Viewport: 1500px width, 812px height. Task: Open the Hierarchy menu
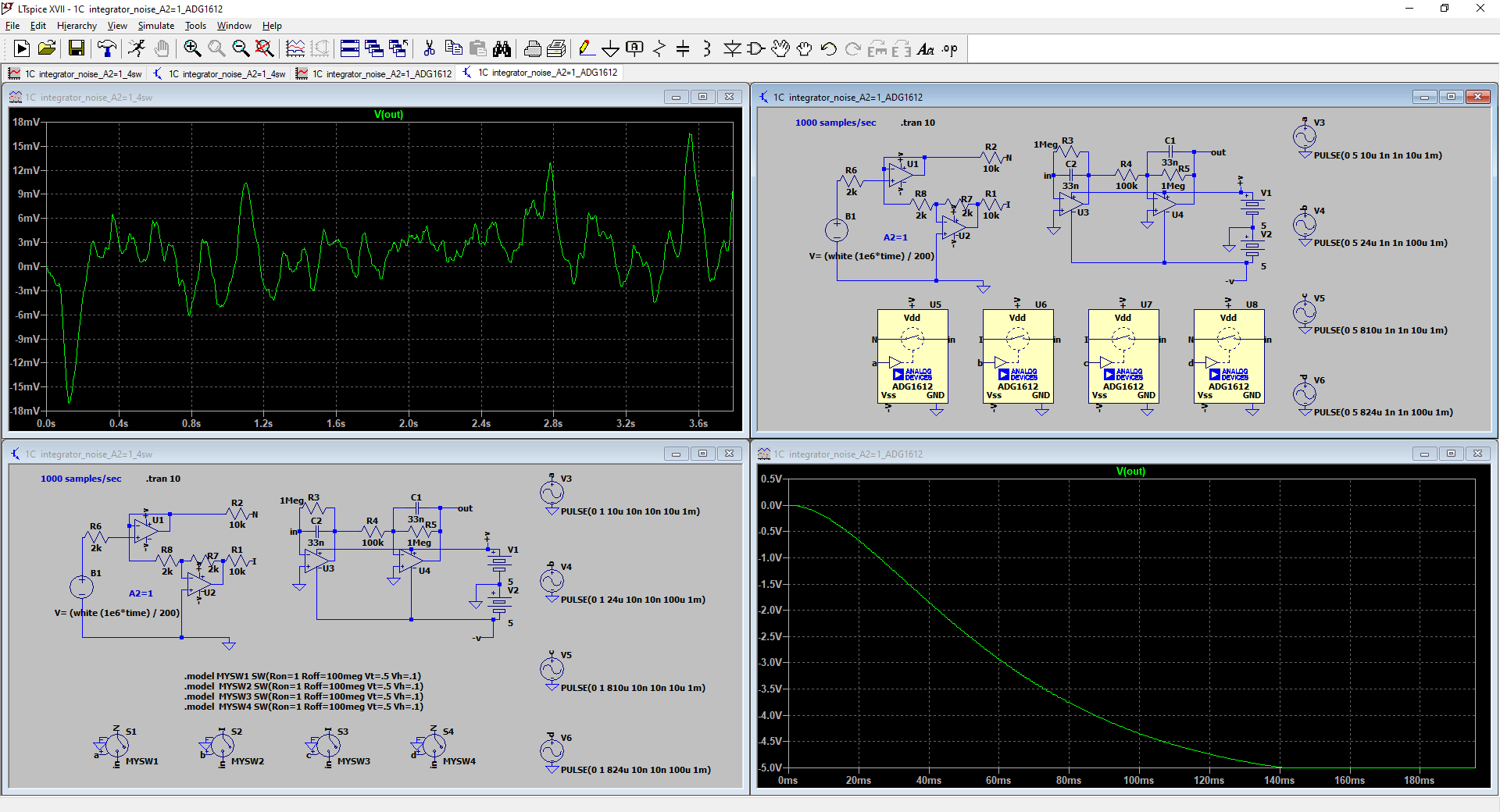[77, 26]
